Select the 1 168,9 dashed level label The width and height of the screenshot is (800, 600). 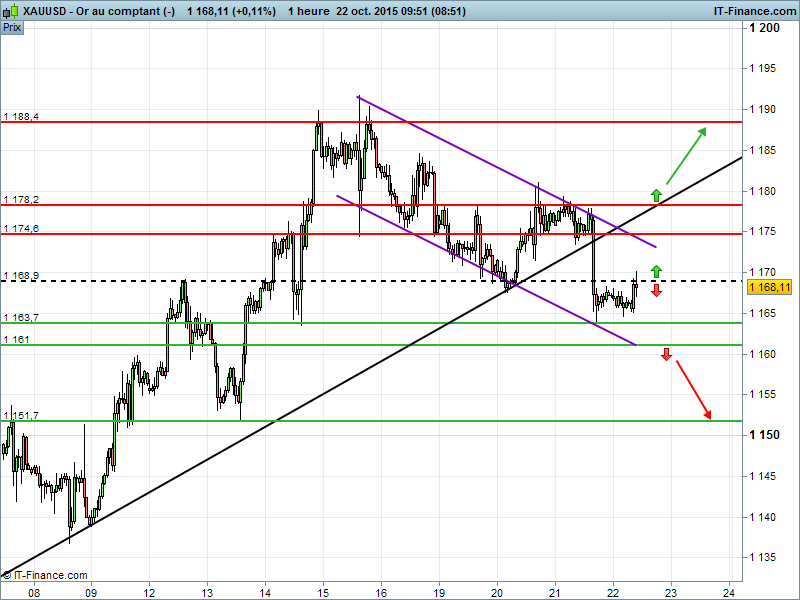pos(21,276)
